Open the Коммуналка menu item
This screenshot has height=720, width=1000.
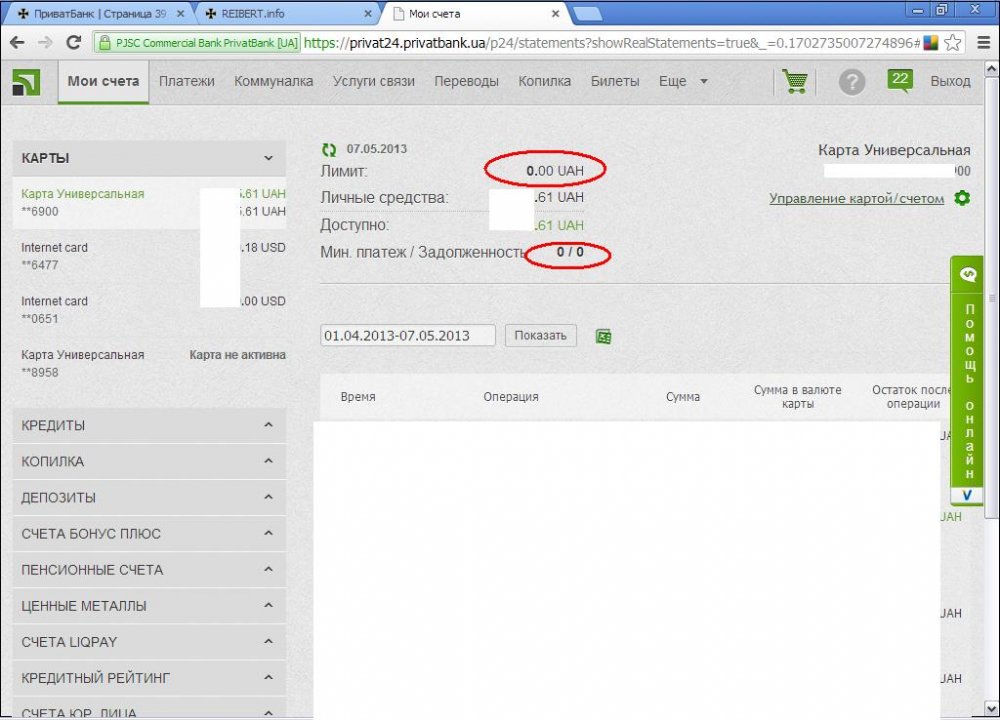pyautogui.click(x=274, y=82)
